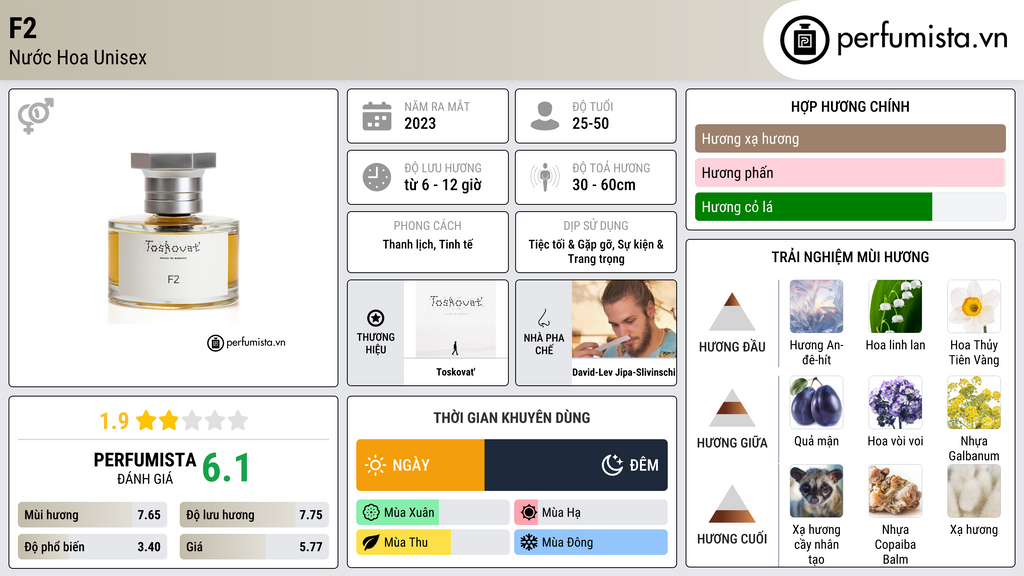
Task: Click the 1.9 user rating number
Action: click(114, 421)
